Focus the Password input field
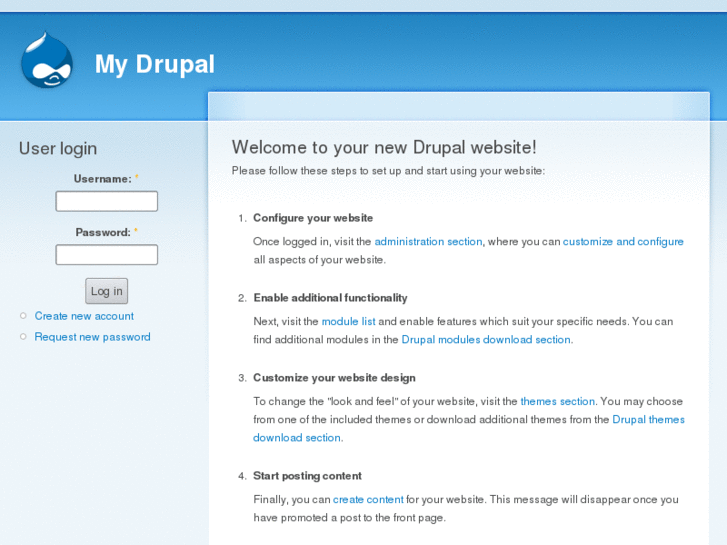The width and height of the screenshot is (727, 545). (x=107, y=255)
